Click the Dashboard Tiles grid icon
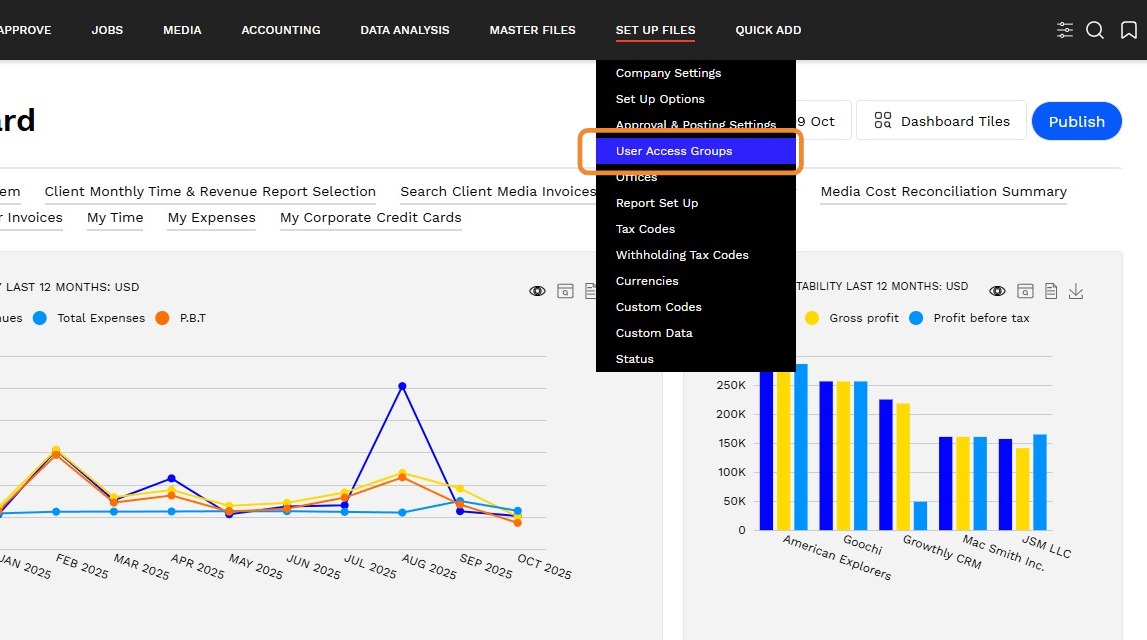The image size is (1147, 640). pyautogui.click(x=882, y=121)
